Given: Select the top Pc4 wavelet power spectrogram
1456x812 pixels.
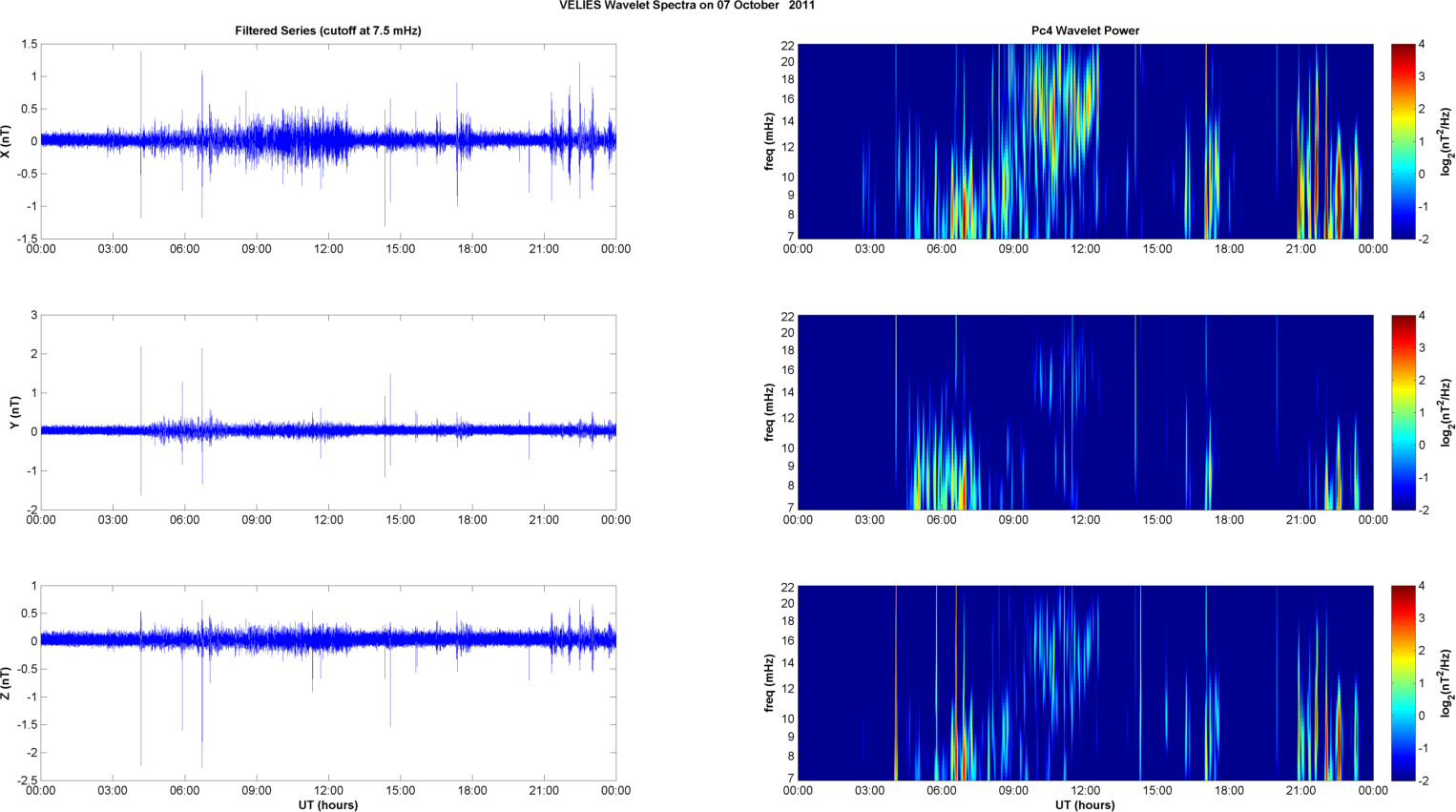Looking at the screenshot, I should [x=1085, y=141].
